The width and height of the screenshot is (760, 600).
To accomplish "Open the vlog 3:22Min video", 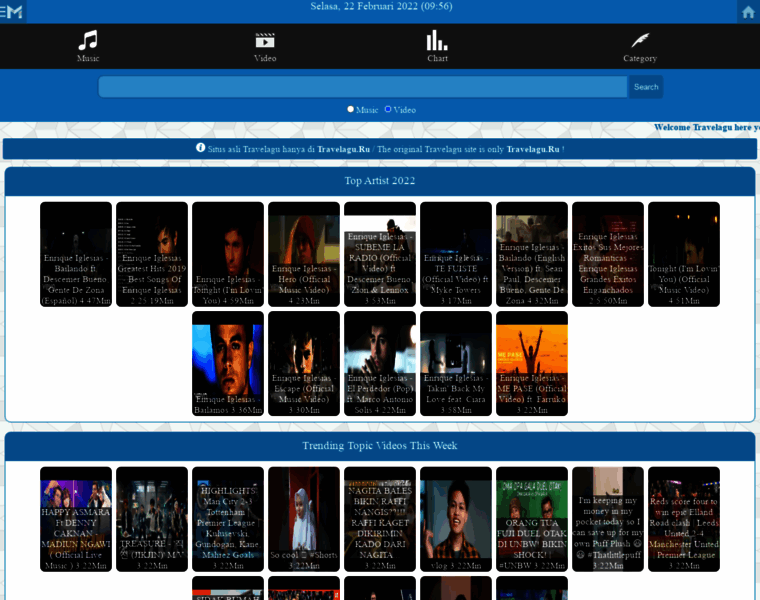I will (456, 520).
